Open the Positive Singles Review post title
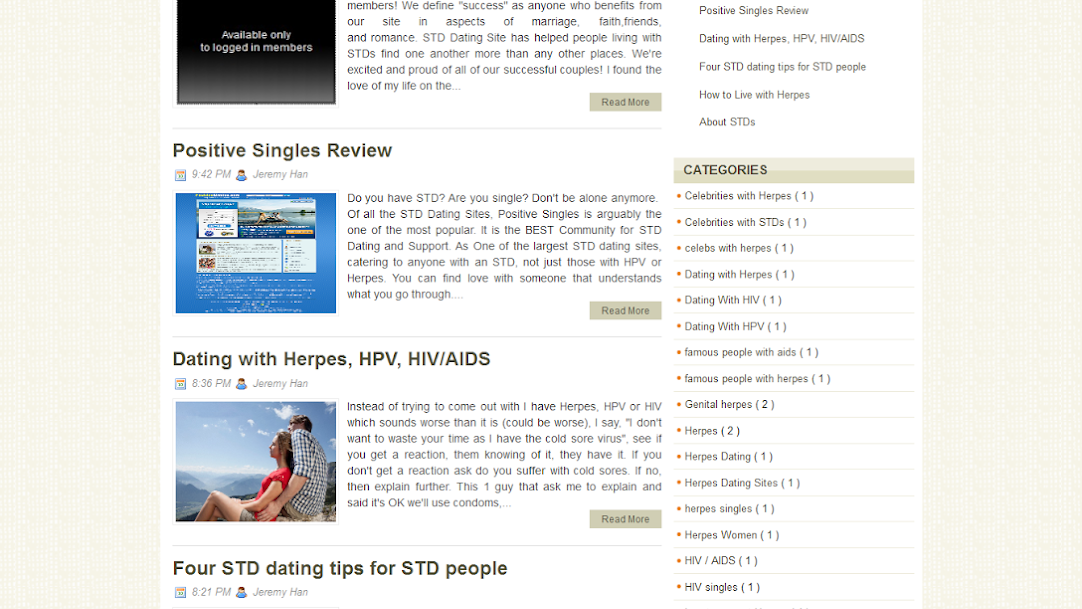This screenshot has height=609, width=1082. pos(282,150)
